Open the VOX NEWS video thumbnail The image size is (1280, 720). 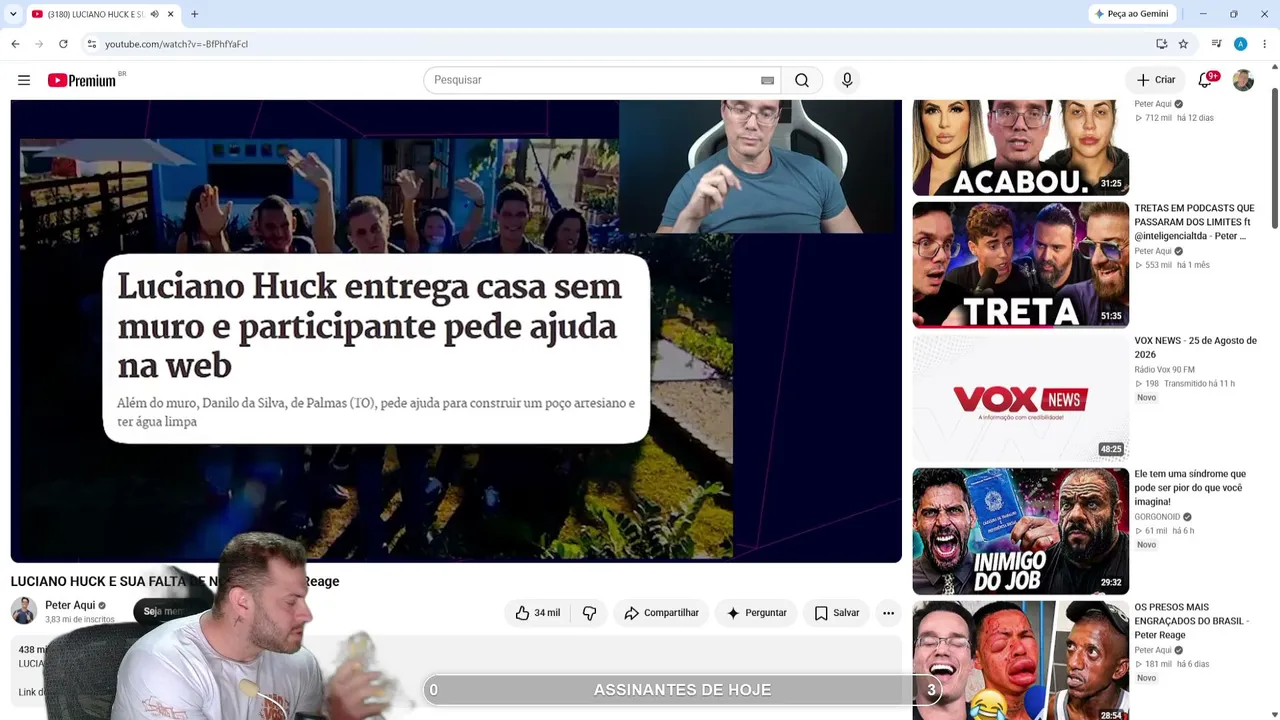1020,398
